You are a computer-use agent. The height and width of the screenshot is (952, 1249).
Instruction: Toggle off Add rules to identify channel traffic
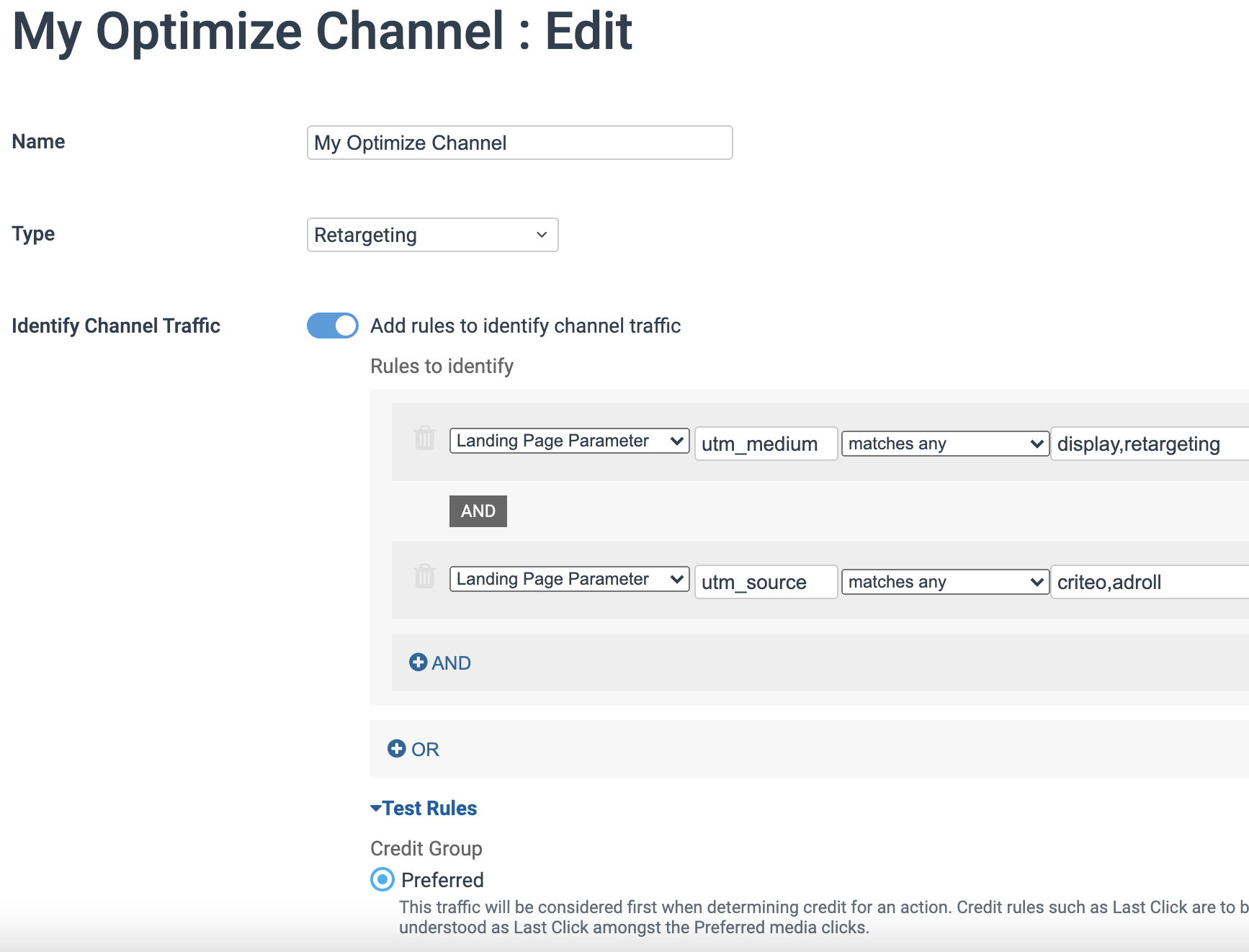333,325
